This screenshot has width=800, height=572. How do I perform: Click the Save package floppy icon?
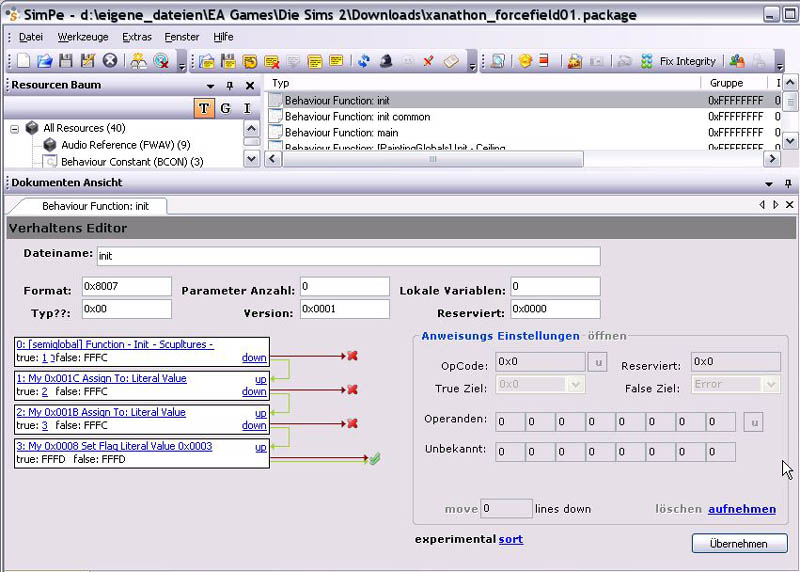[x=66, y=61]
